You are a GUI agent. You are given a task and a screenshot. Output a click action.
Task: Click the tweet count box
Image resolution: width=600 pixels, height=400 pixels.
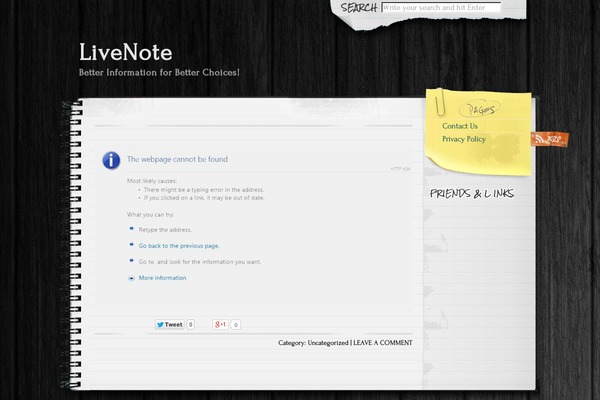(x=190, y=325)
